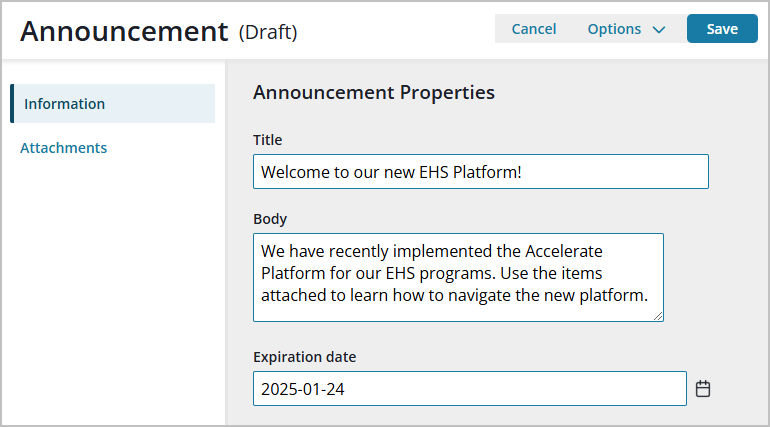Click inside the Body text area
Viewport: 770px width, 427px height.
[x=458, y=277]
